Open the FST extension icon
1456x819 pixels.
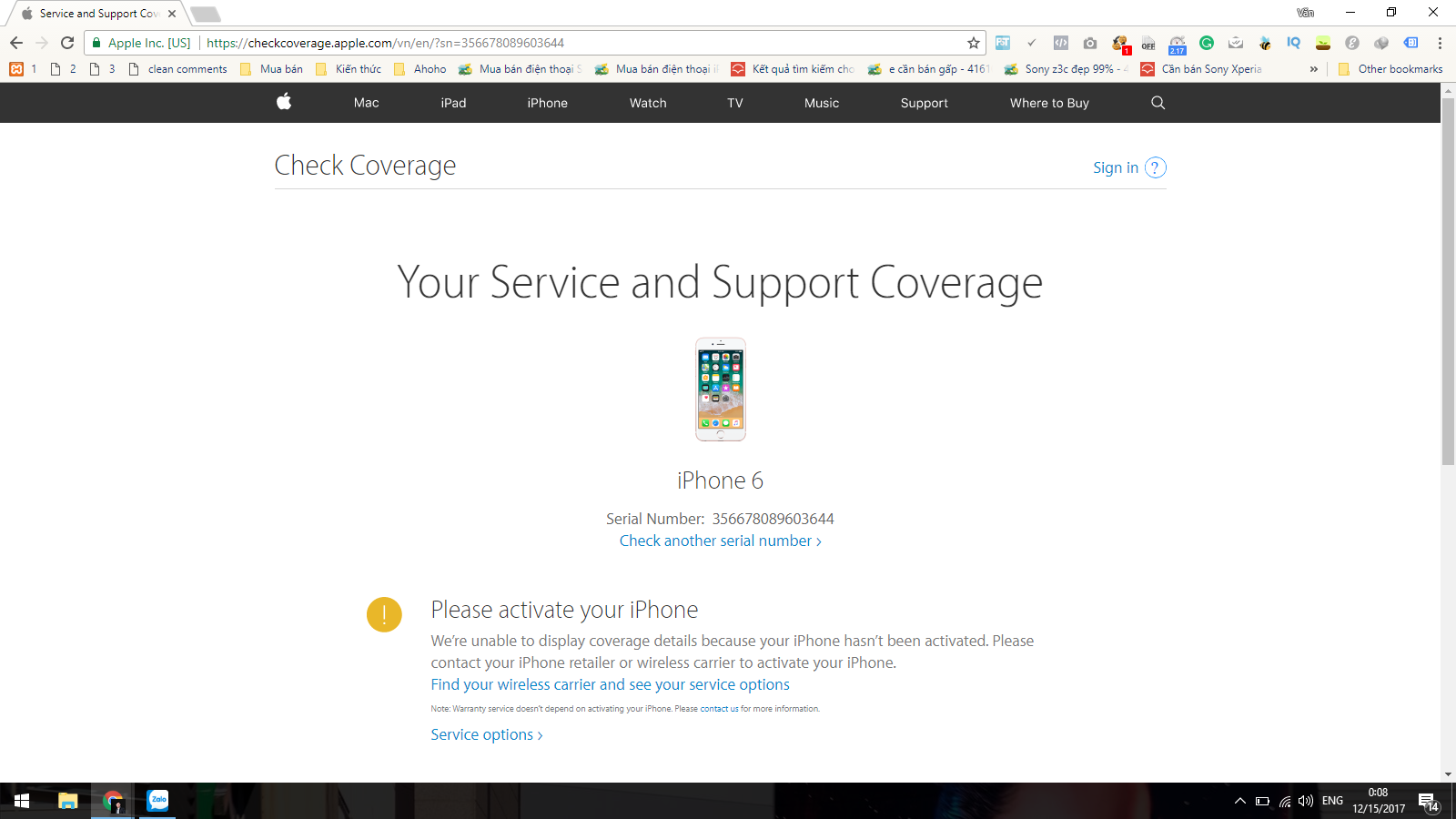(x=1003, y=43)
